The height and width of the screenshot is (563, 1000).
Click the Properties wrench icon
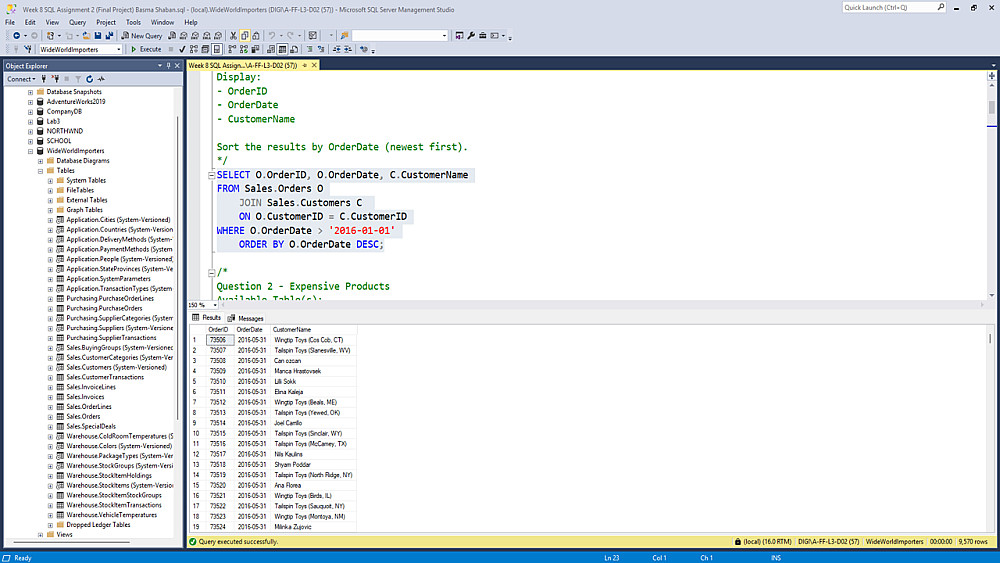471,36
